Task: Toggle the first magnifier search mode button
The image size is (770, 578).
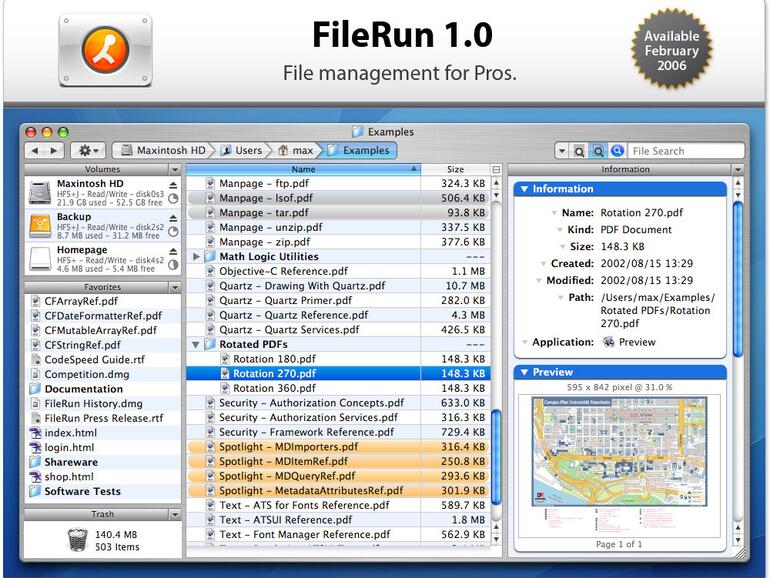Action: (x=579, y=151)
